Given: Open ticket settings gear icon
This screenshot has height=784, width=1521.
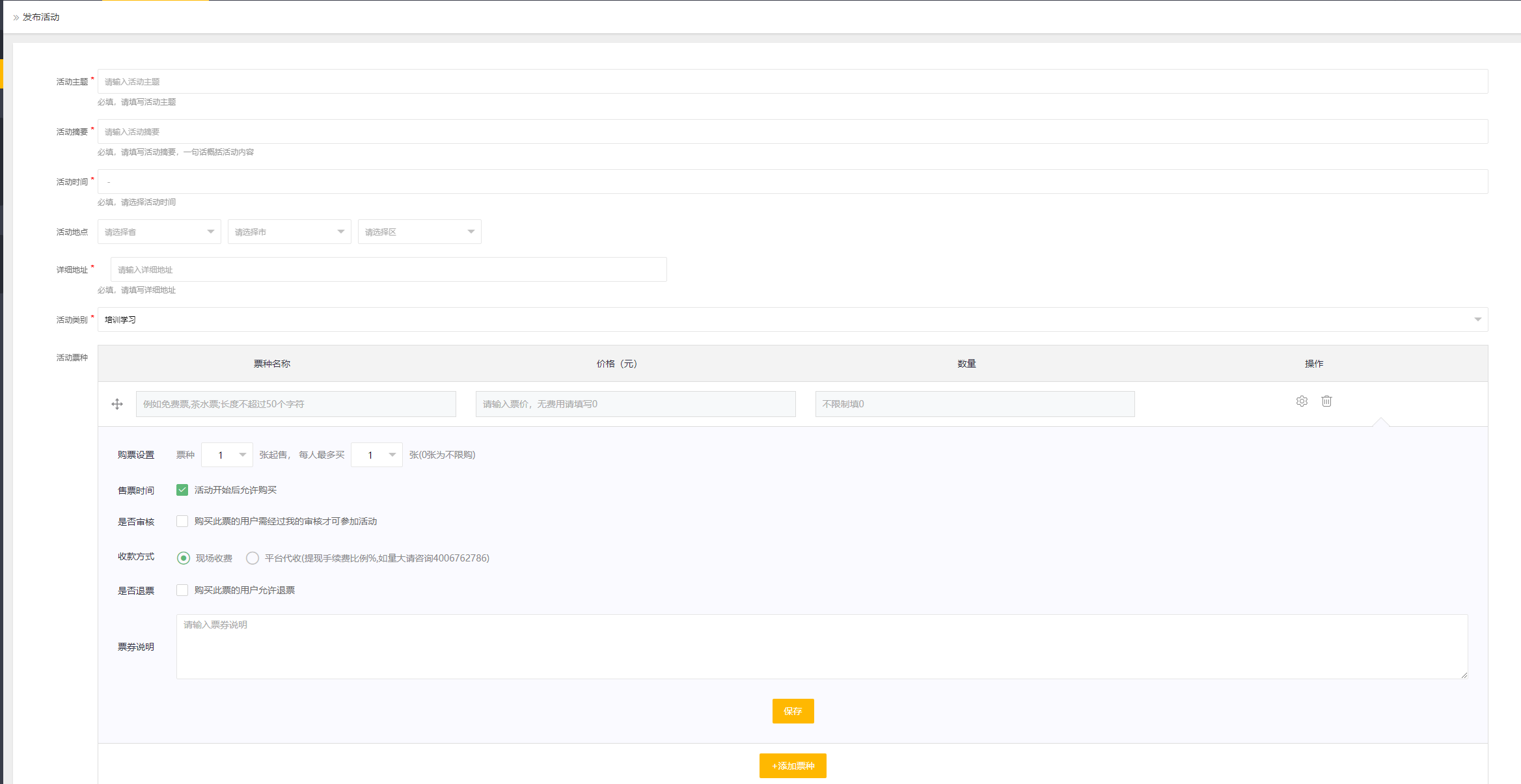Looking at the screenshot, I should point(1302,401).
